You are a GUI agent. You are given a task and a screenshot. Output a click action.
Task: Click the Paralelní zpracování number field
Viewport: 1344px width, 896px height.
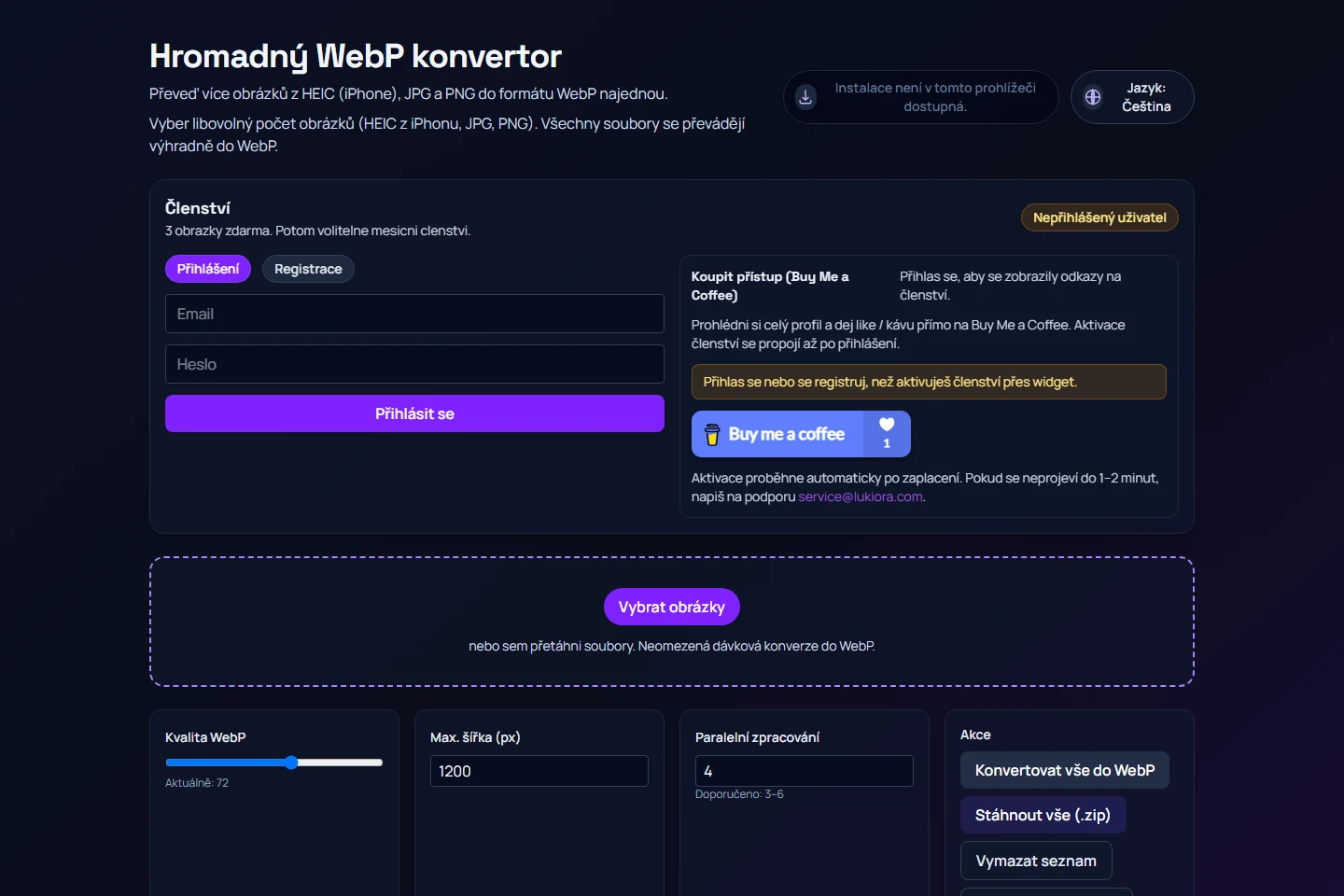(805, 771)
